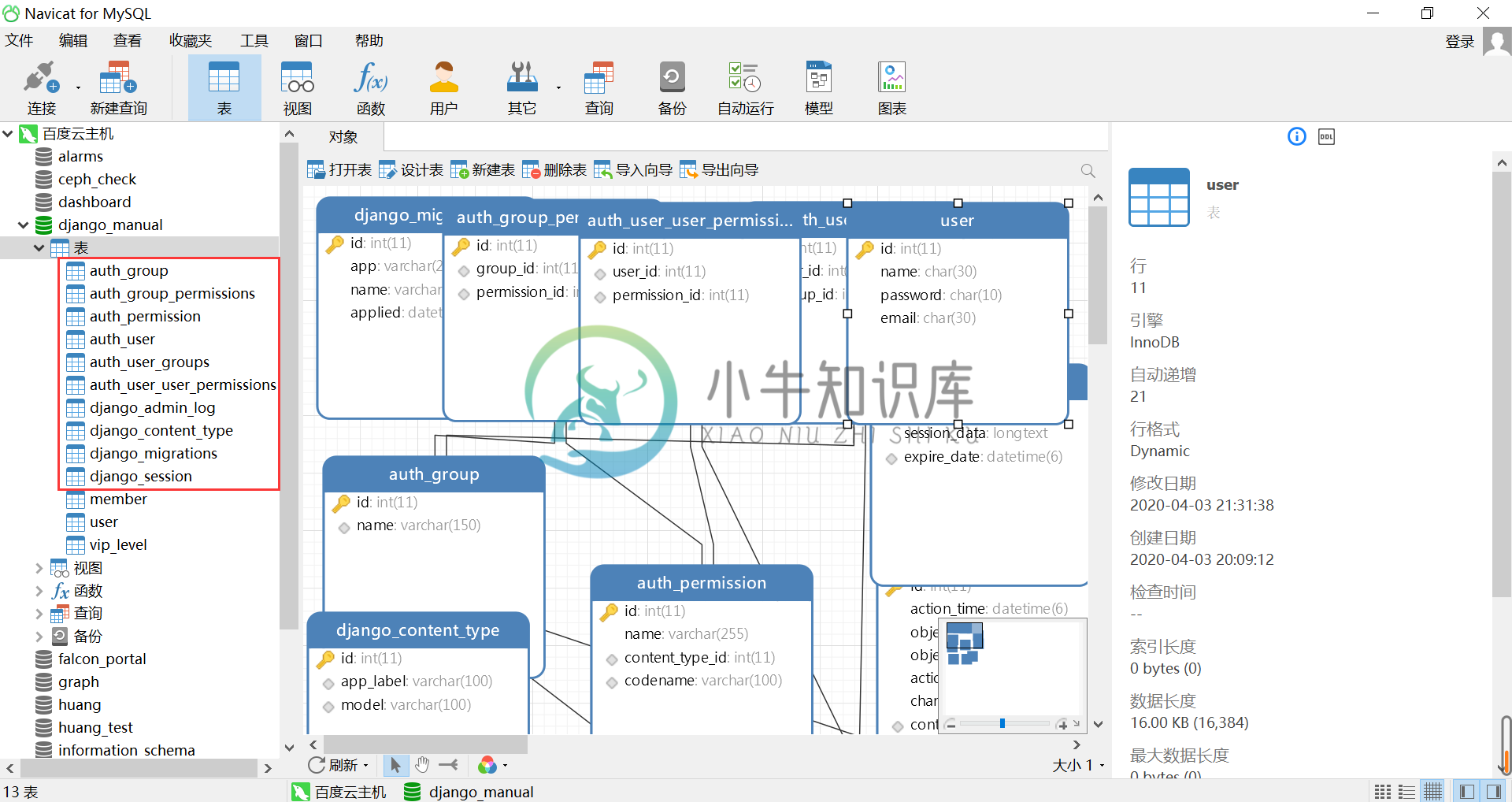Open the 视图 views toolbar button

298,88
